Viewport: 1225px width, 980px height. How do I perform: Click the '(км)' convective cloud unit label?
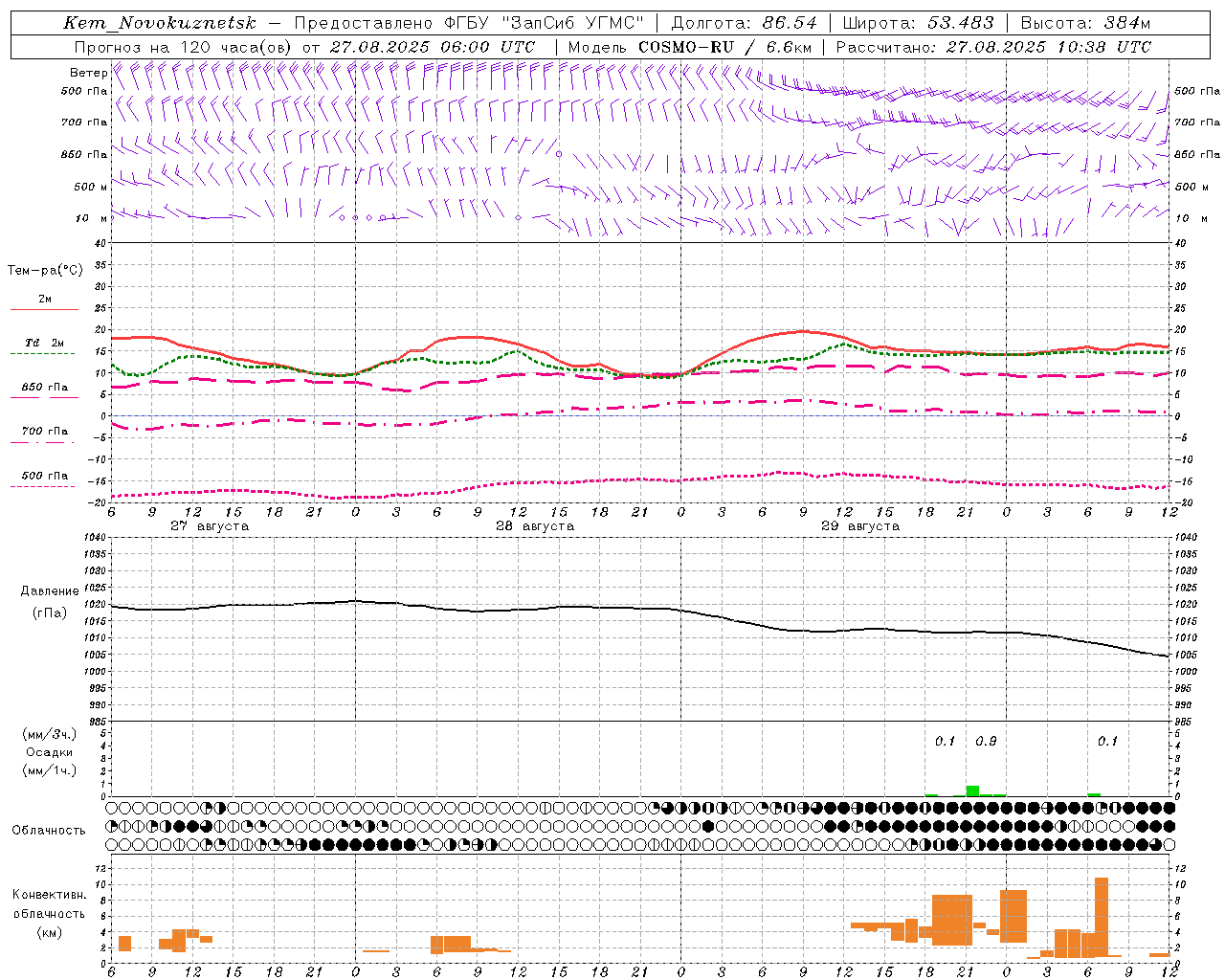[49, 932]
